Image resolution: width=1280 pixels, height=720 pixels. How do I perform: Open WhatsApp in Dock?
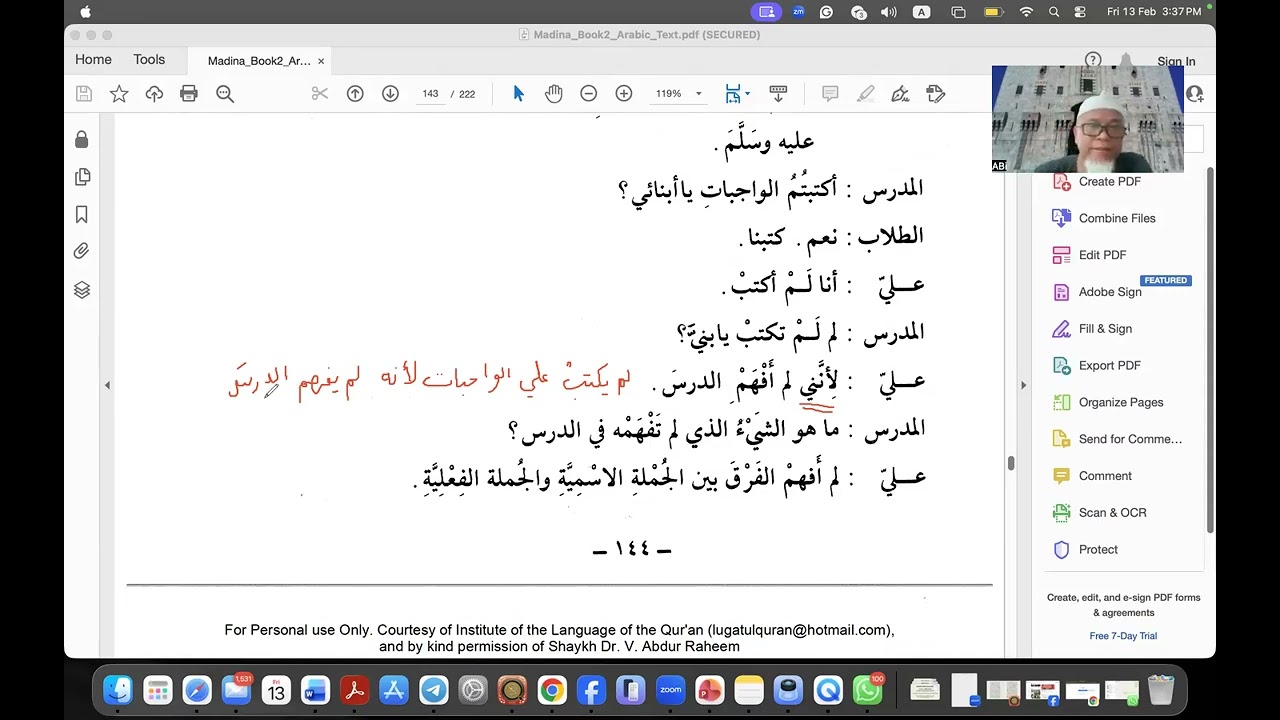[x=867, y=690]
